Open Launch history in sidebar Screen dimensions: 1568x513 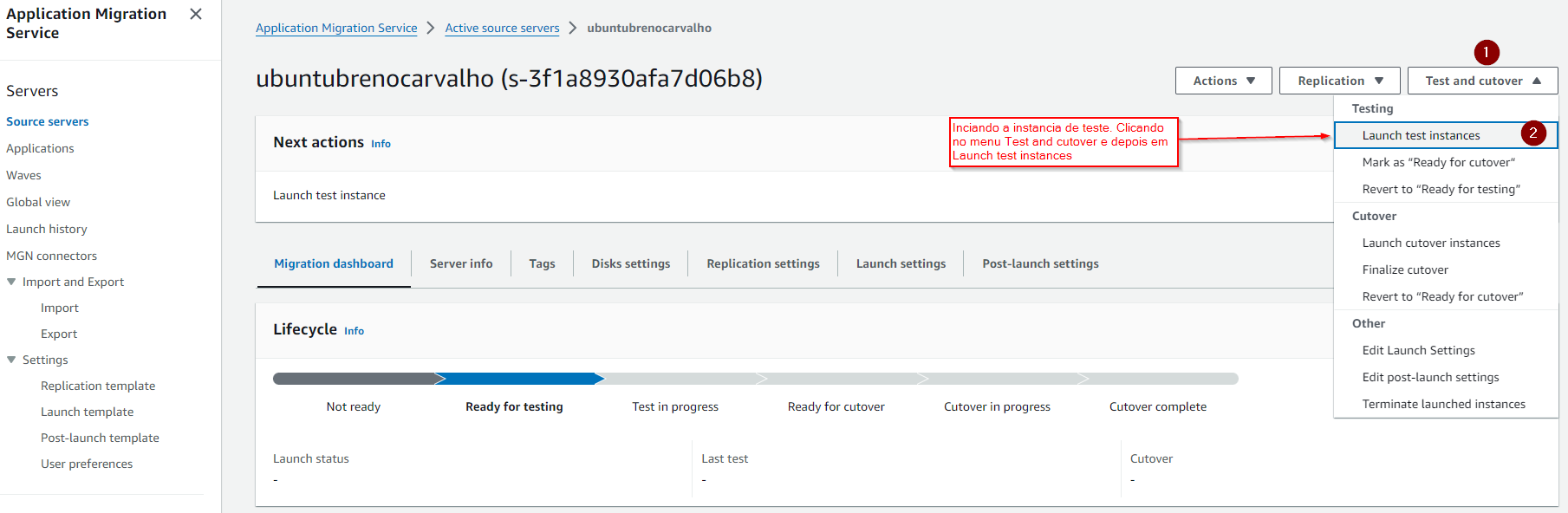[47, 229]
